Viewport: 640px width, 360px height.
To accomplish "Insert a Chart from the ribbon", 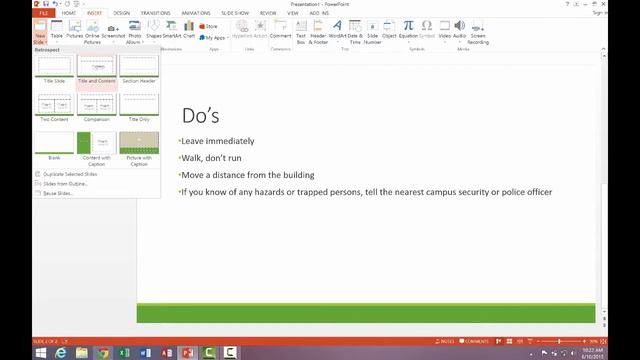I will (x=189, y=30).
